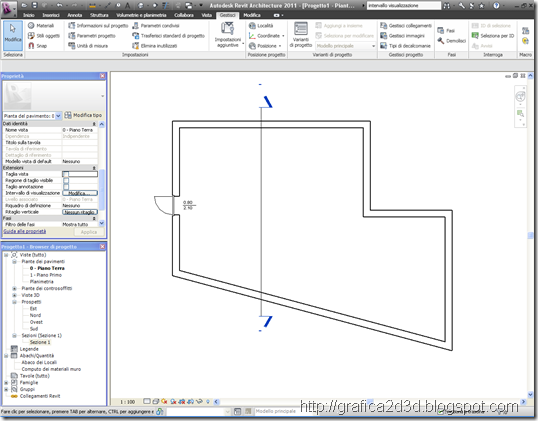538x421 pixels.
Task: Open Parametri condivisi
Action: [x=156, y=26]
